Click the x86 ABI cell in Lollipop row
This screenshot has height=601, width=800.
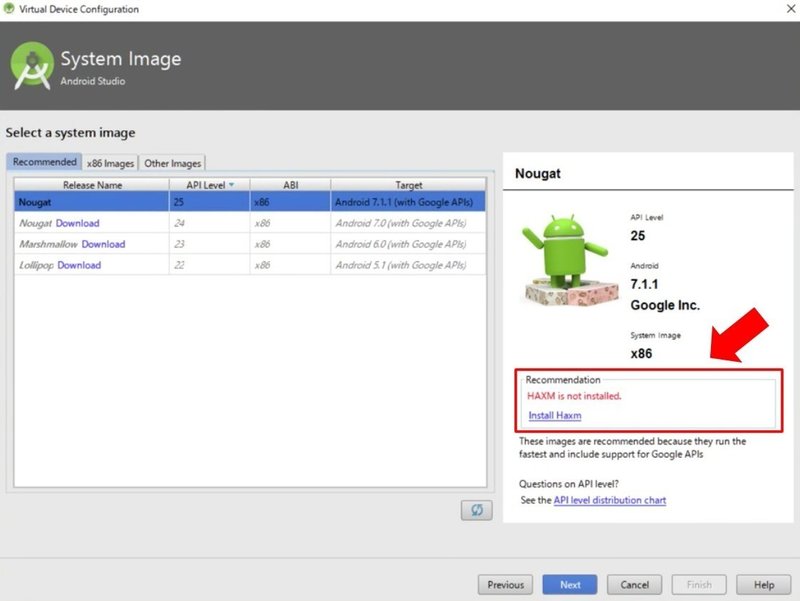point(290,265)
